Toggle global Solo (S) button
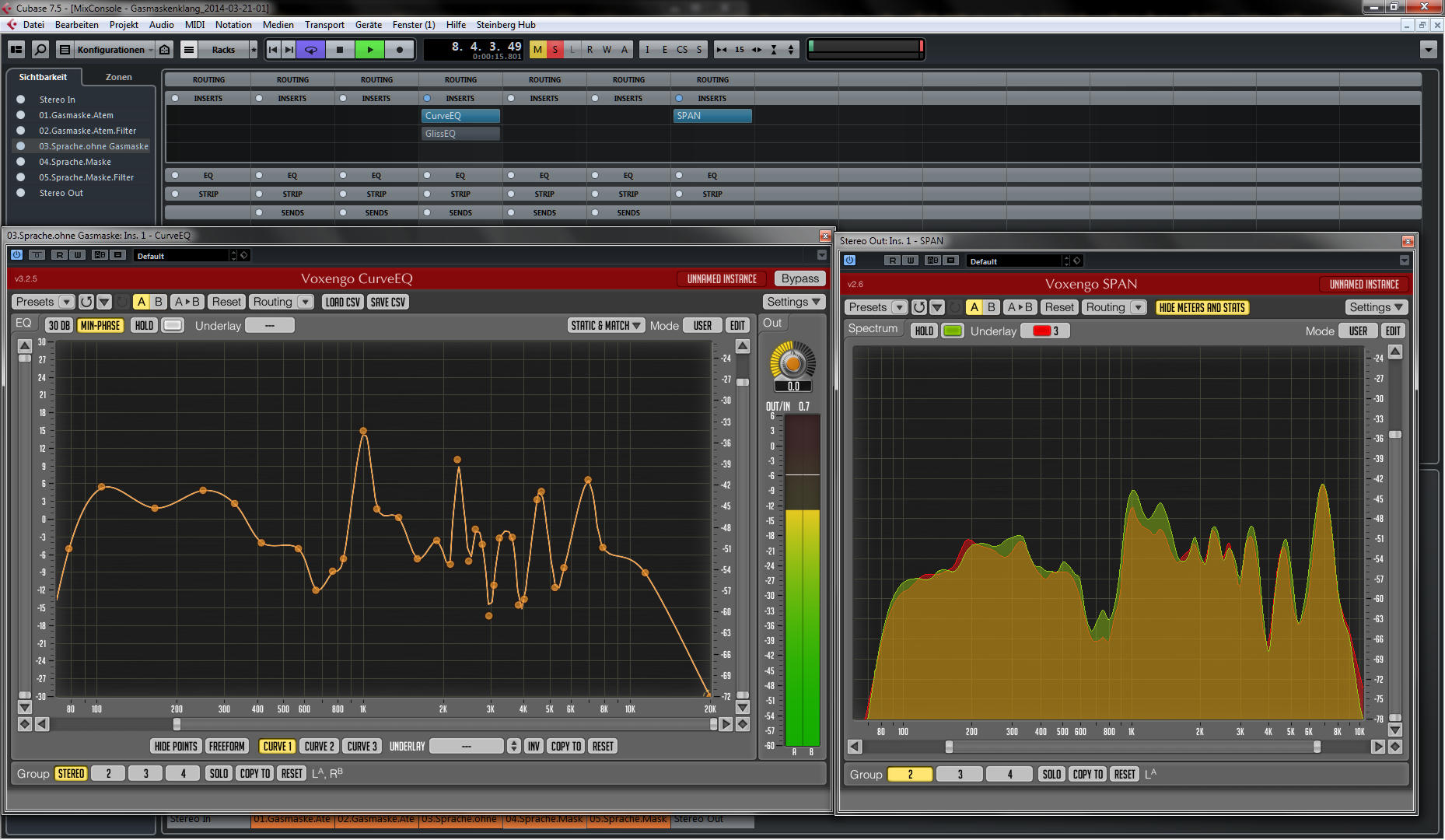The width and height of the screenshot is (1445, 840). point(555,50)
